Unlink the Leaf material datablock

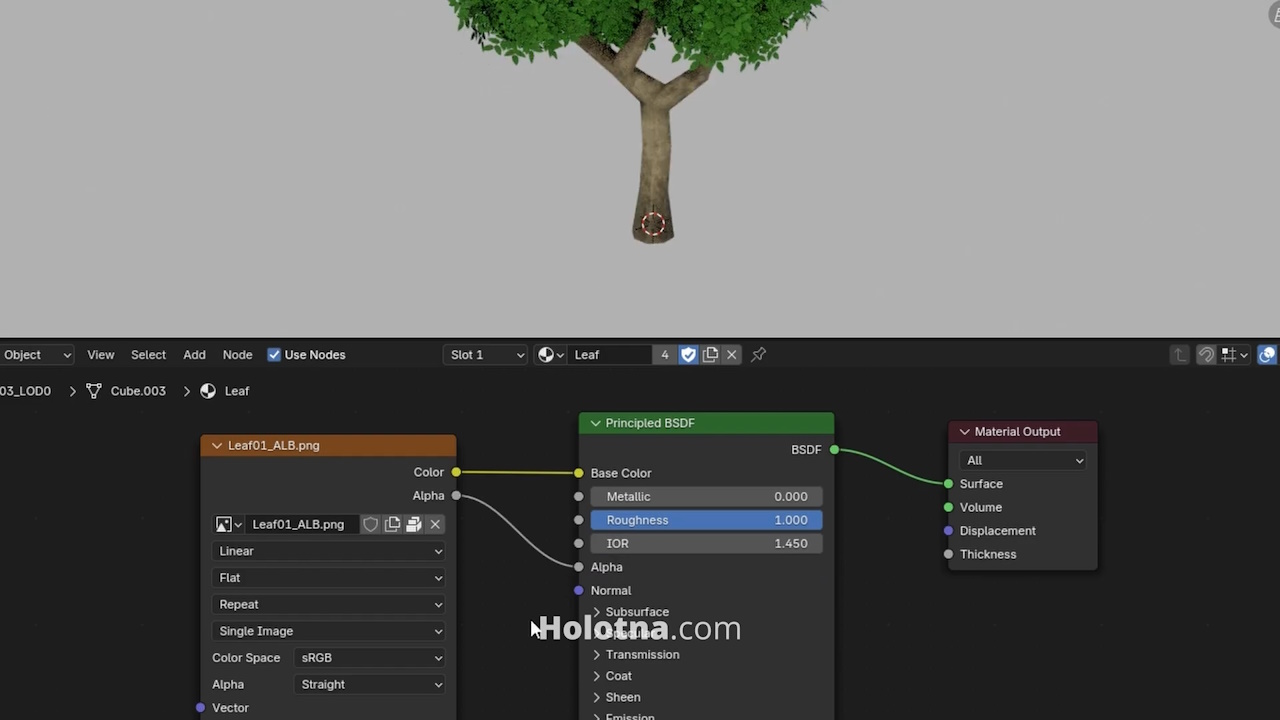732,354
